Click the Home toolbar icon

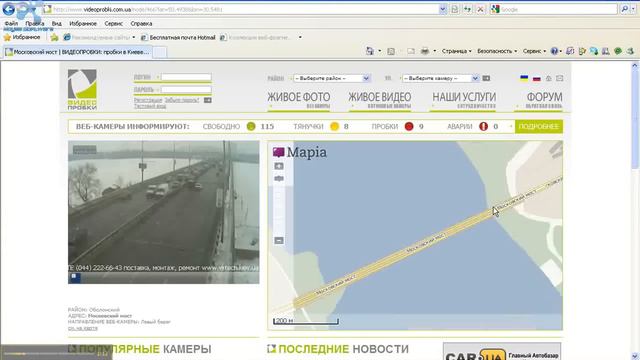coord(369,51)
